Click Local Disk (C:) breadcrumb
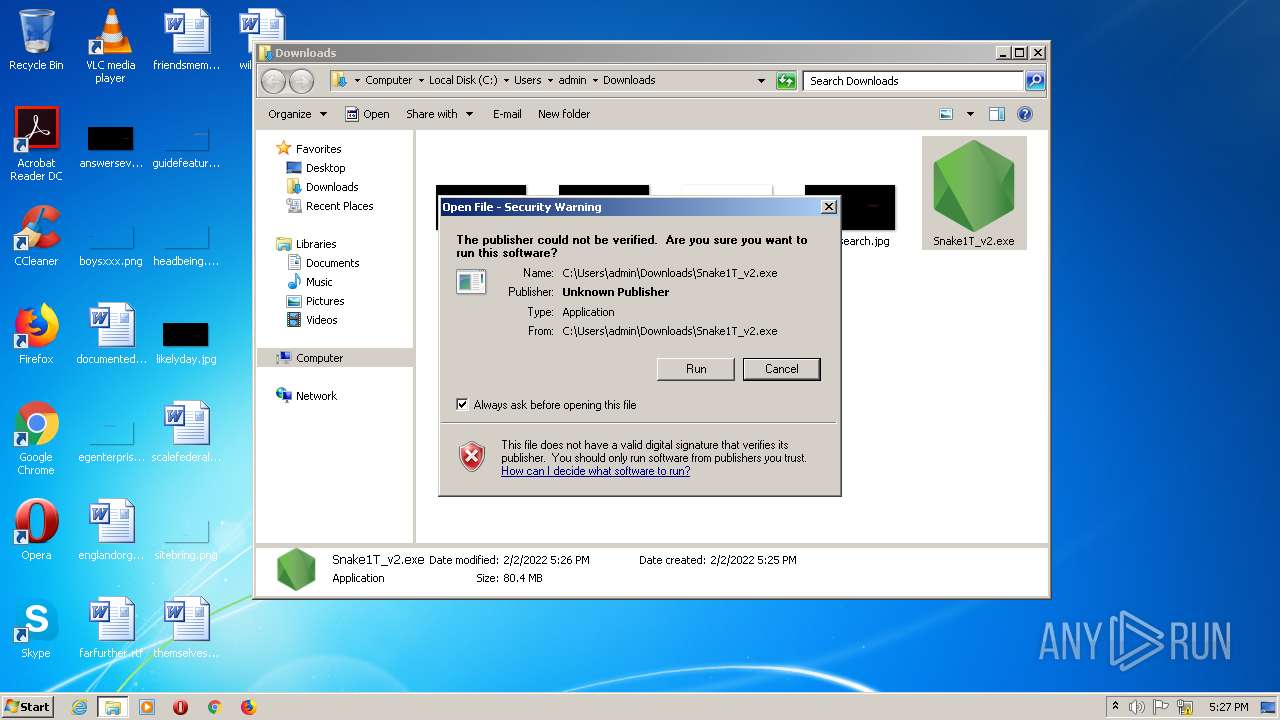 [x=463, y=81]
